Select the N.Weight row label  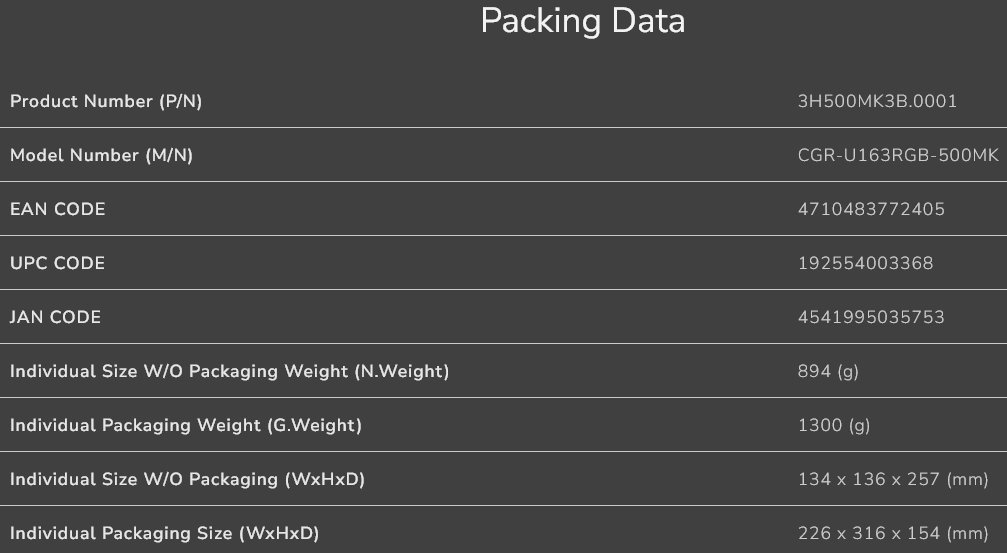[x=229, y=371]
